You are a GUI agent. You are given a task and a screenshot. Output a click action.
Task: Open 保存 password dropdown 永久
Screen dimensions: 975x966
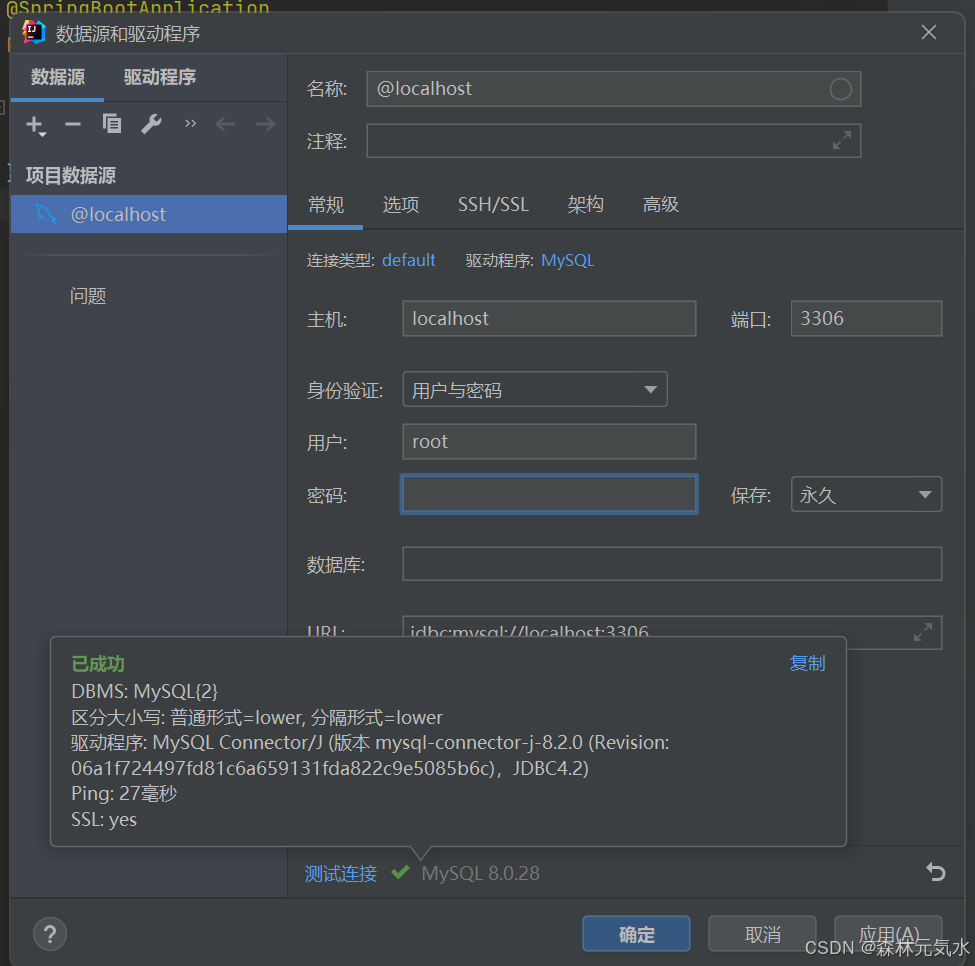[866, 495]
